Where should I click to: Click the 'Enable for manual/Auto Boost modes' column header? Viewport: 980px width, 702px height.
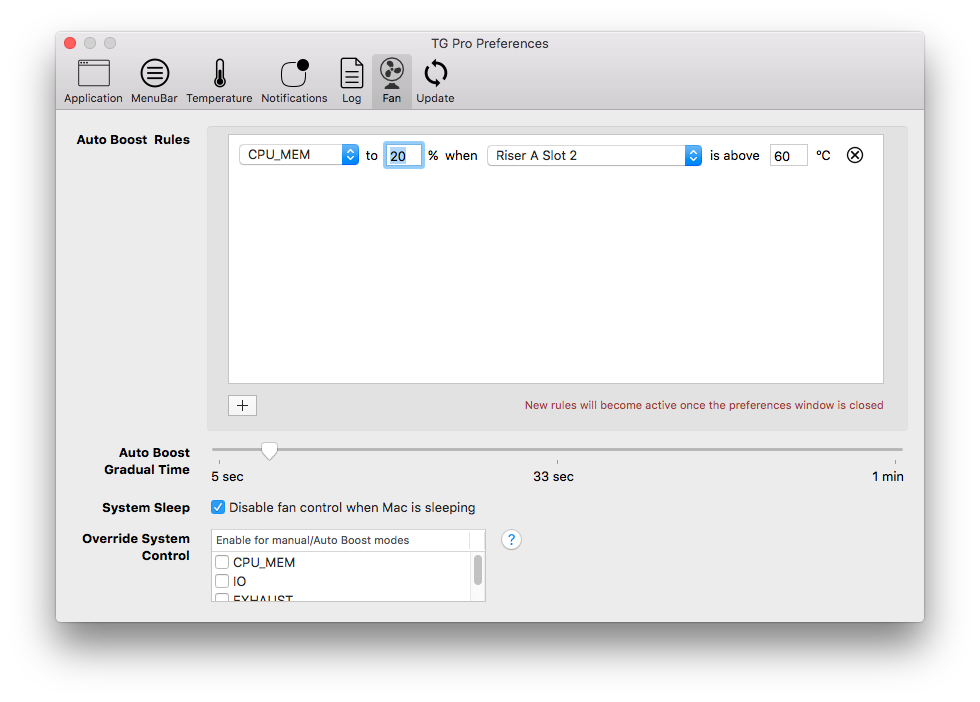(x=341, y=540)
